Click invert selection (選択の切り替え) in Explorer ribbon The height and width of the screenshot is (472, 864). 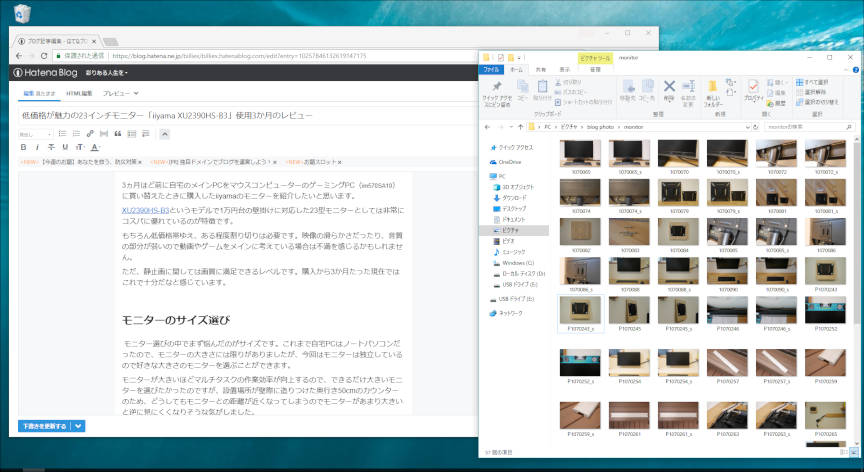[x=817, y=102]
